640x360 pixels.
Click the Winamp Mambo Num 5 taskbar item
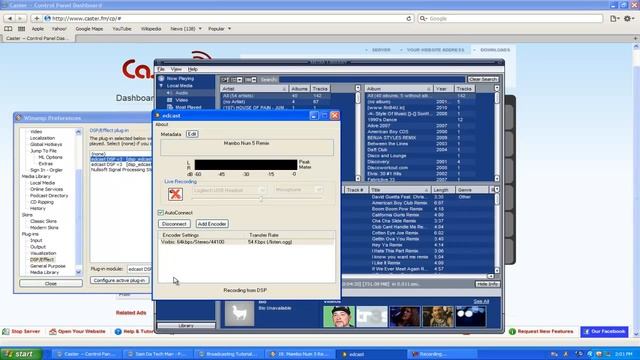tap(300, 354)
